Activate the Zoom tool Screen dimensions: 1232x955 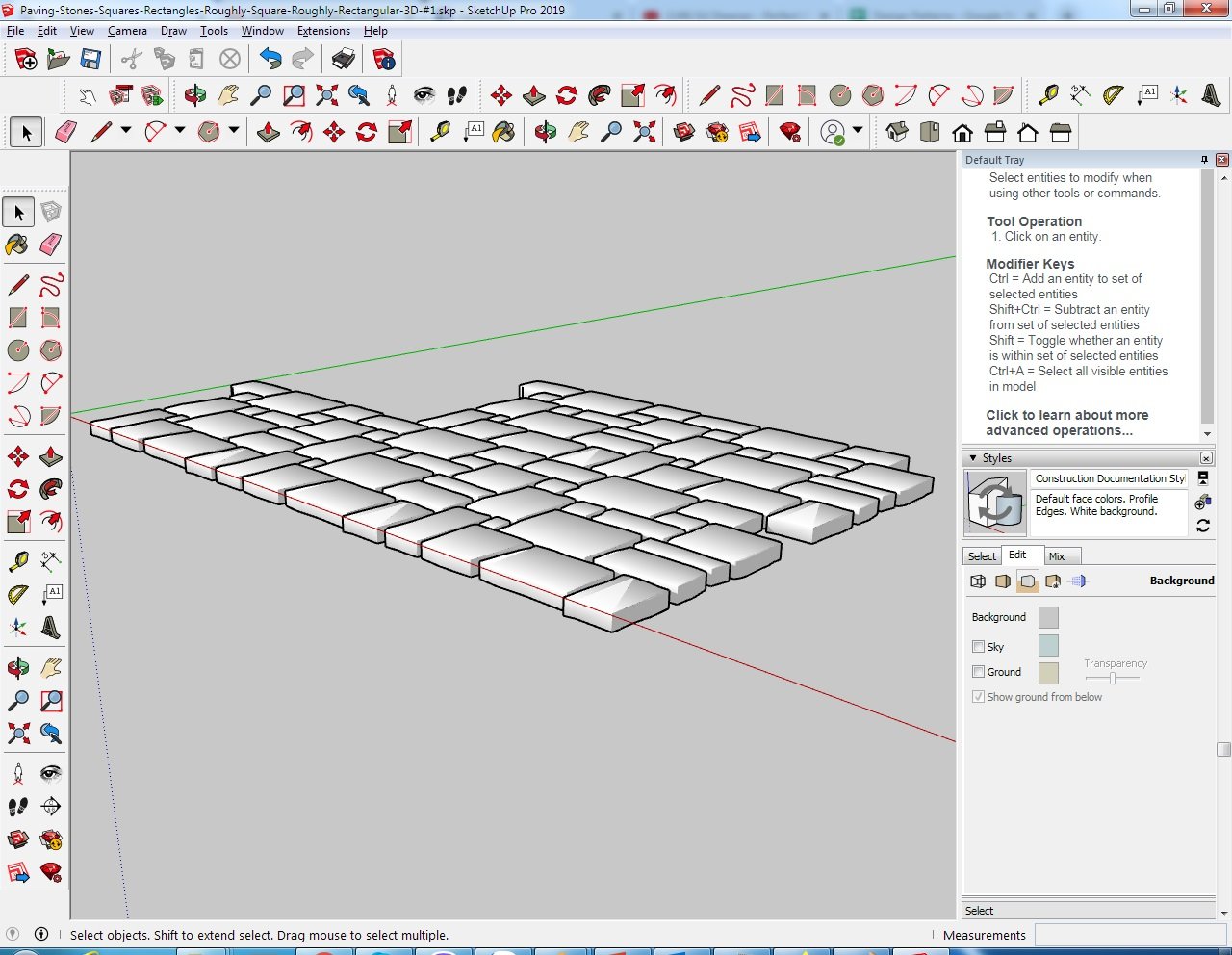coord(610,132)
